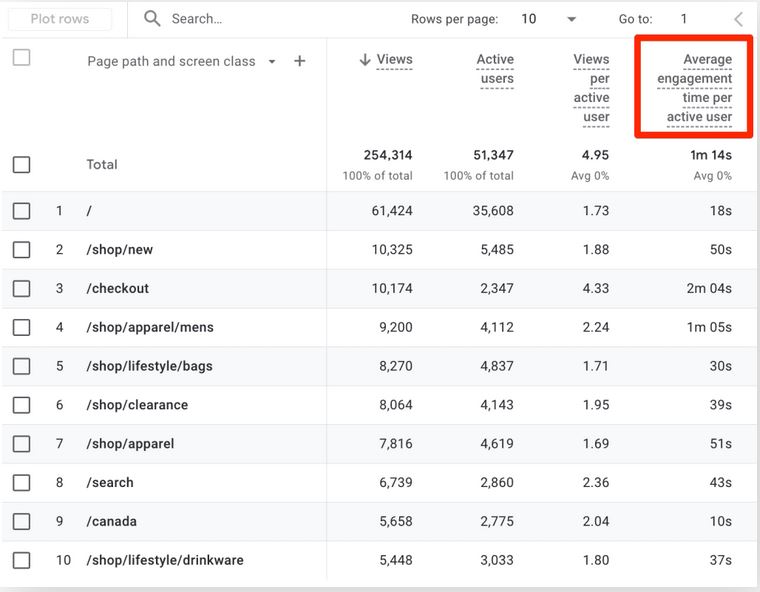Click the 4.33 views per user cell
This screenshot has width=760, height=592.
point(596,288)
